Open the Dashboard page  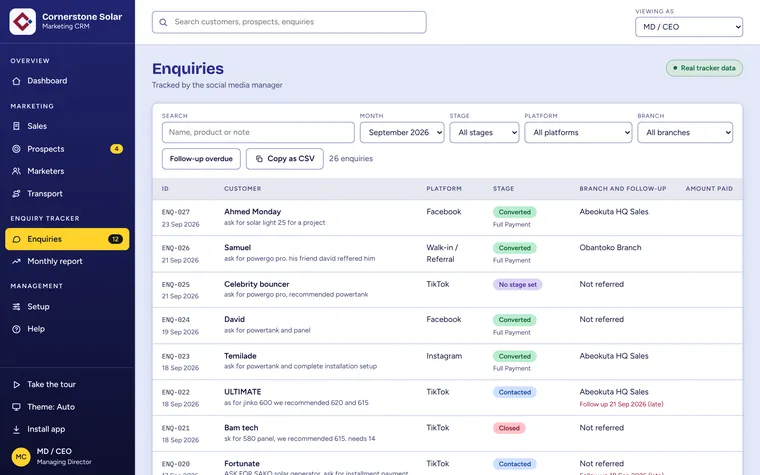(x=67, y=81)
